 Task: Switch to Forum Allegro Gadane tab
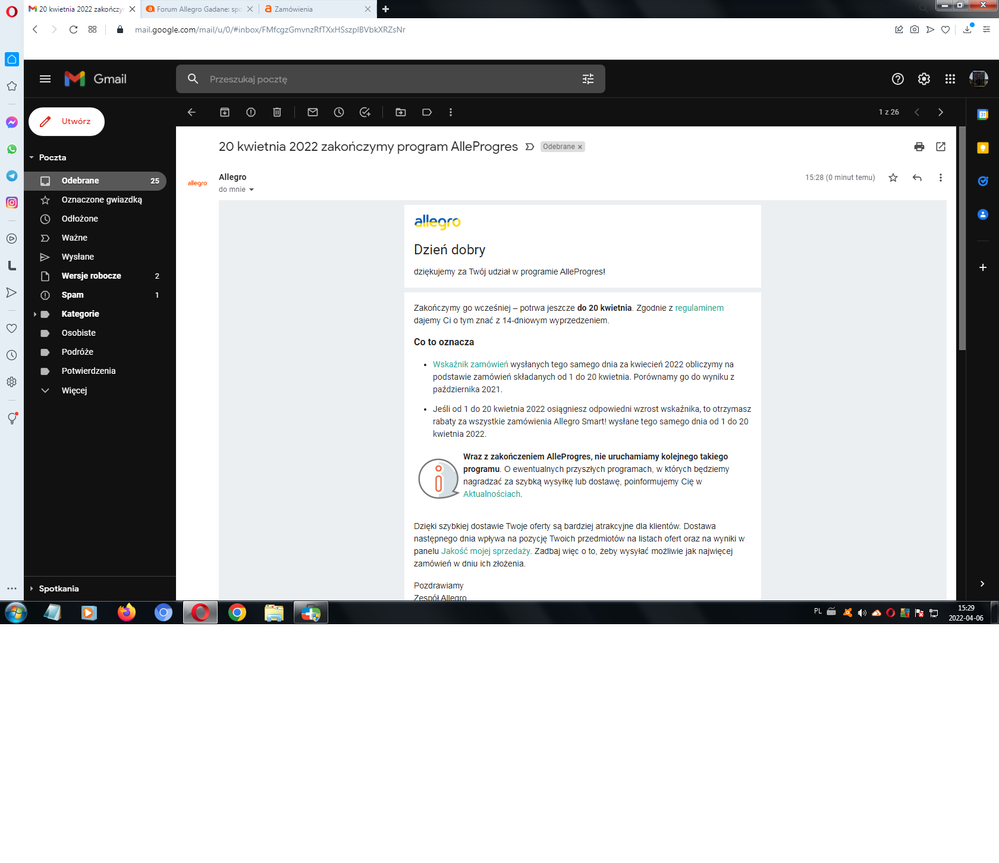point(199,9)
